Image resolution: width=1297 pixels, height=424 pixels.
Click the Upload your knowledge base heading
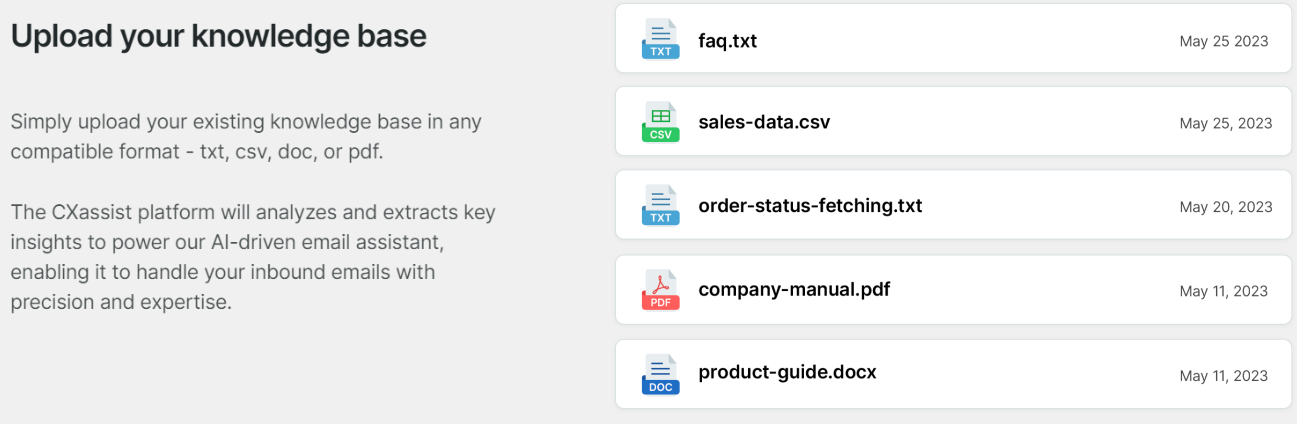[219, 36]
